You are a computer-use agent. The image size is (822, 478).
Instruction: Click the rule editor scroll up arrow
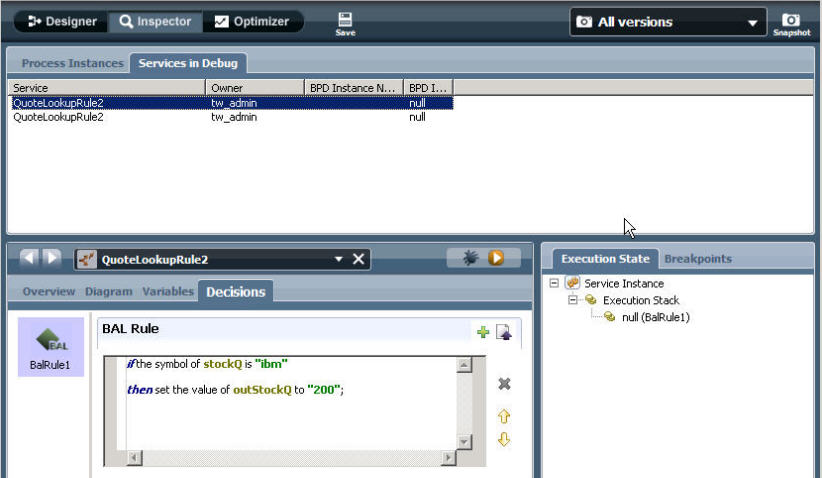click(x=464, y=365)
